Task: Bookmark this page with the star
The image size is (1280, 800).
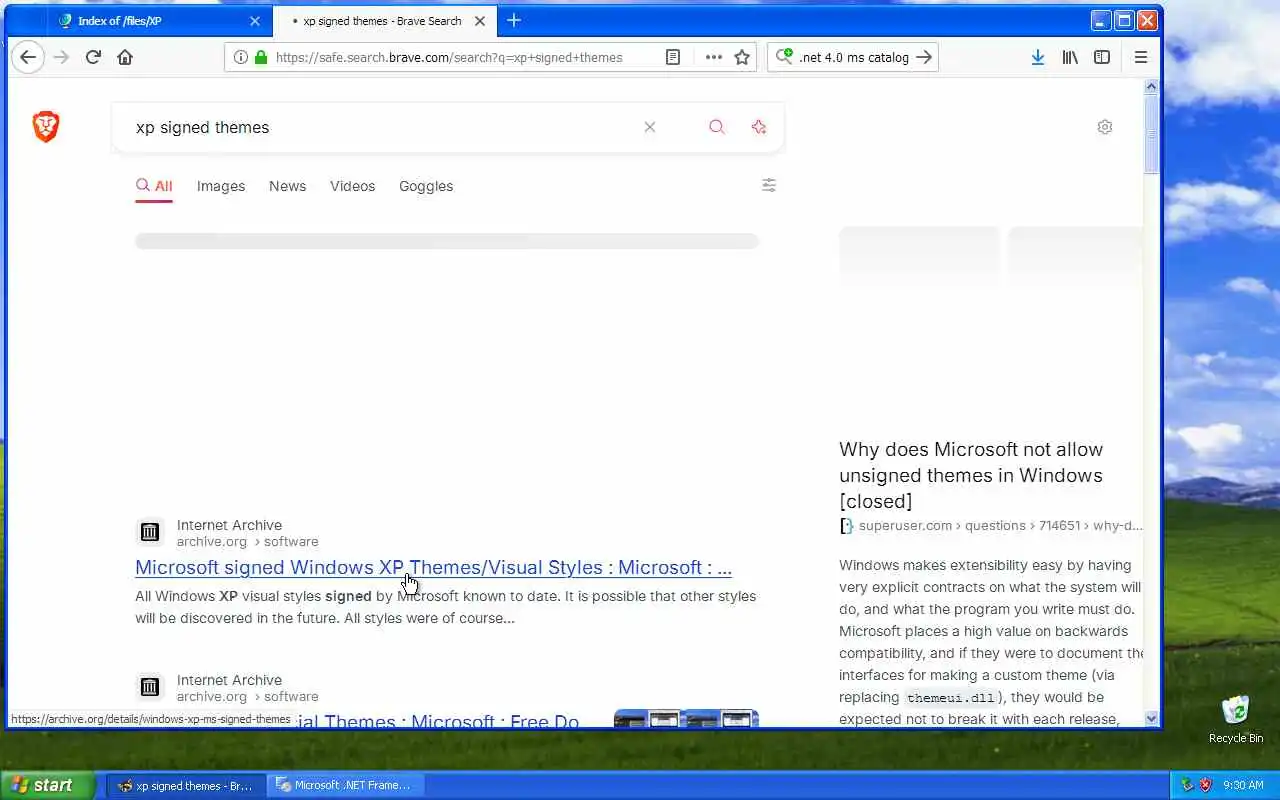Action: point(742,57)
